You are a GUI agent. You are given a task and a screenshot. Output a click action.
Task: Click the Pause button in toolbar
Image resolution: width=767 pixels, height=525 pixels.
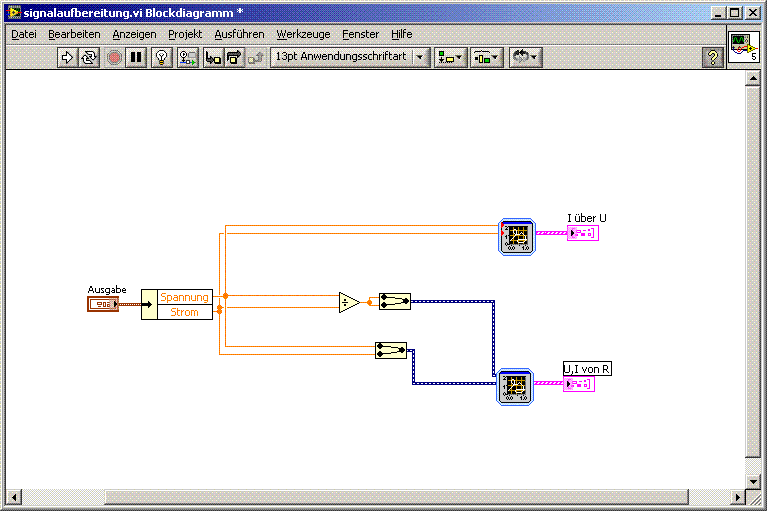tap(135, 58)
